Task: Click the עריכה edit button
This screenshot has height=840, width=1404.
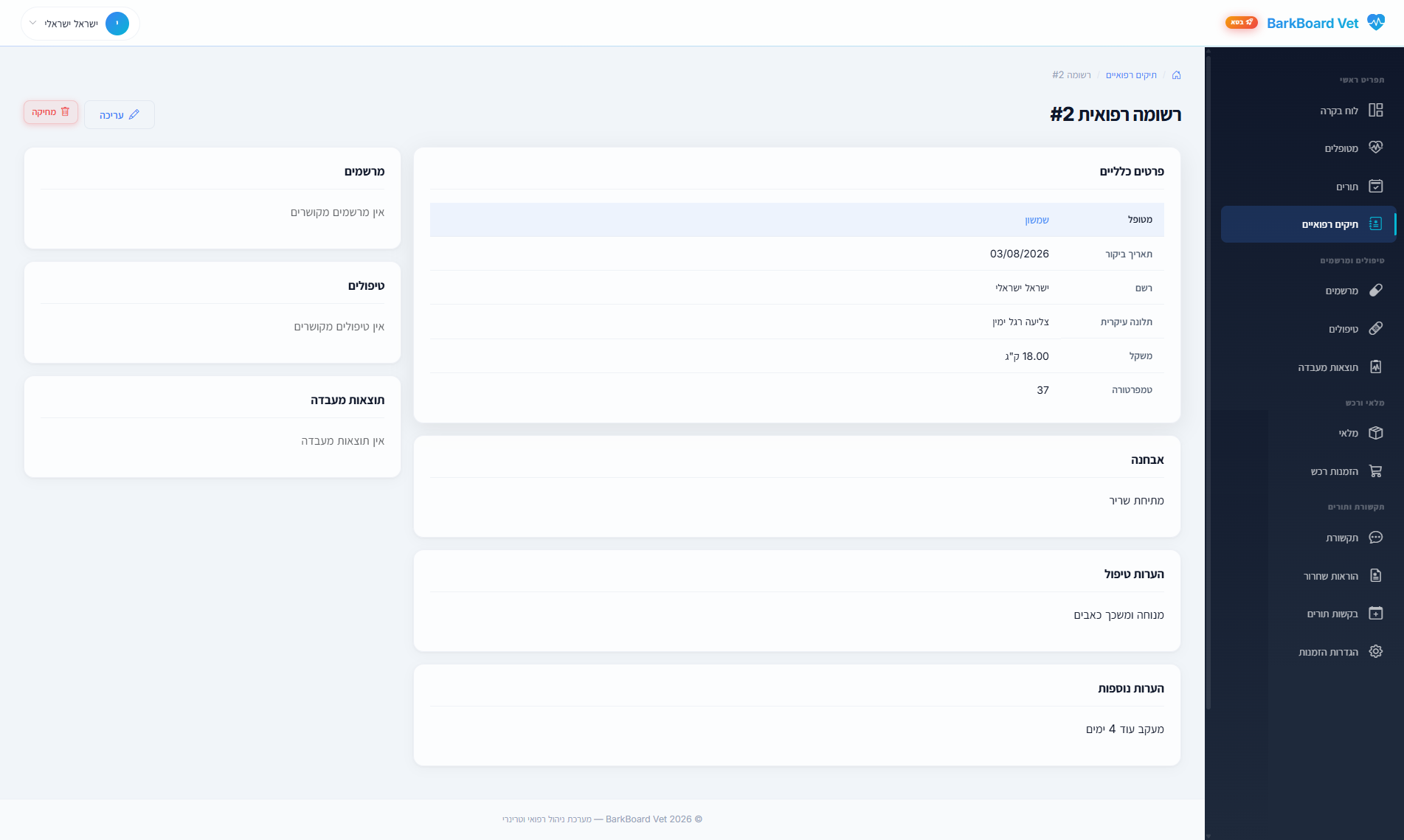Action: point(120,115)
